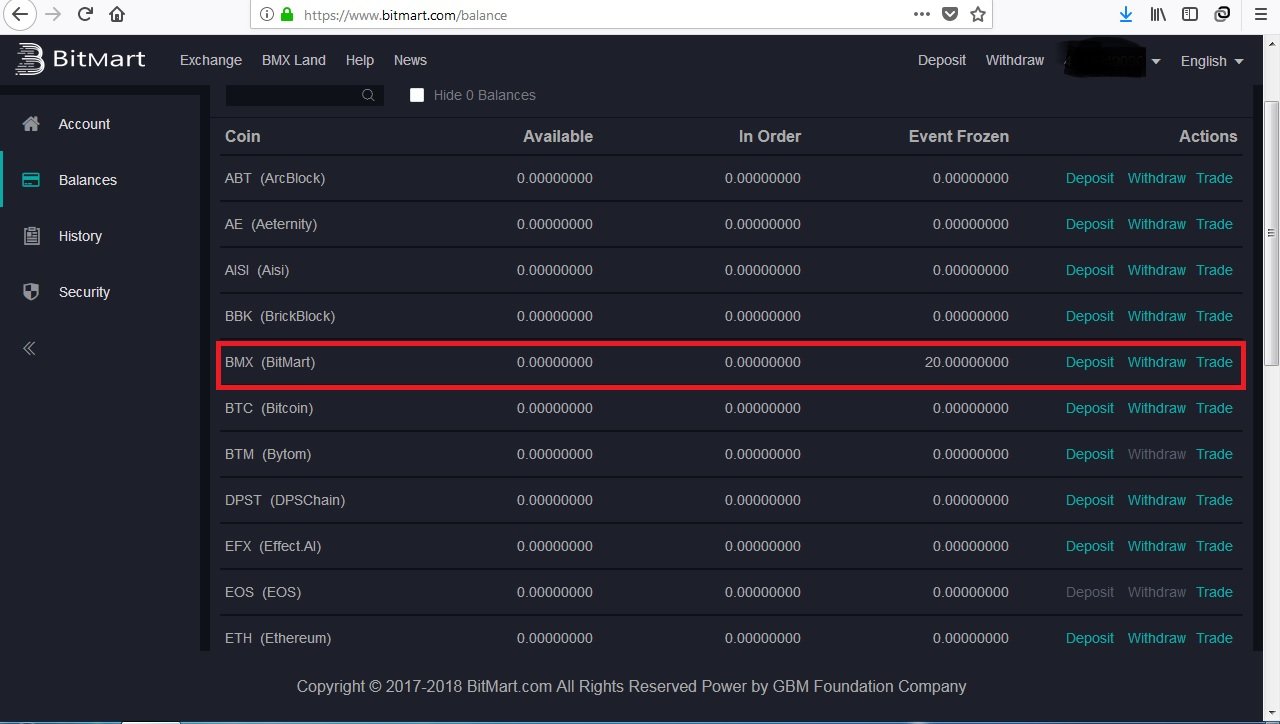1280x724 pixels.
Task: Open the English language dropdown
Action: coord(1212,61)
